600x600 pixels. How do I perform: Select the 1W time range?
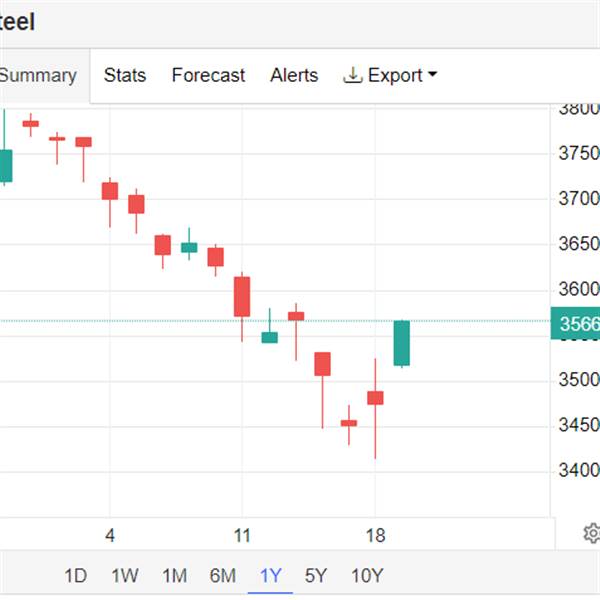pyautogui.click(x=124, y=575)
